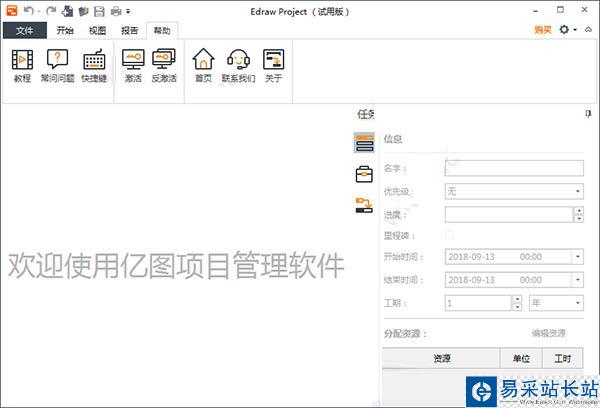Viewport: 600px width, 408px height.
Task: Go to 首页 home page icon
Action: pyautogui.click(x=203, y=59)
